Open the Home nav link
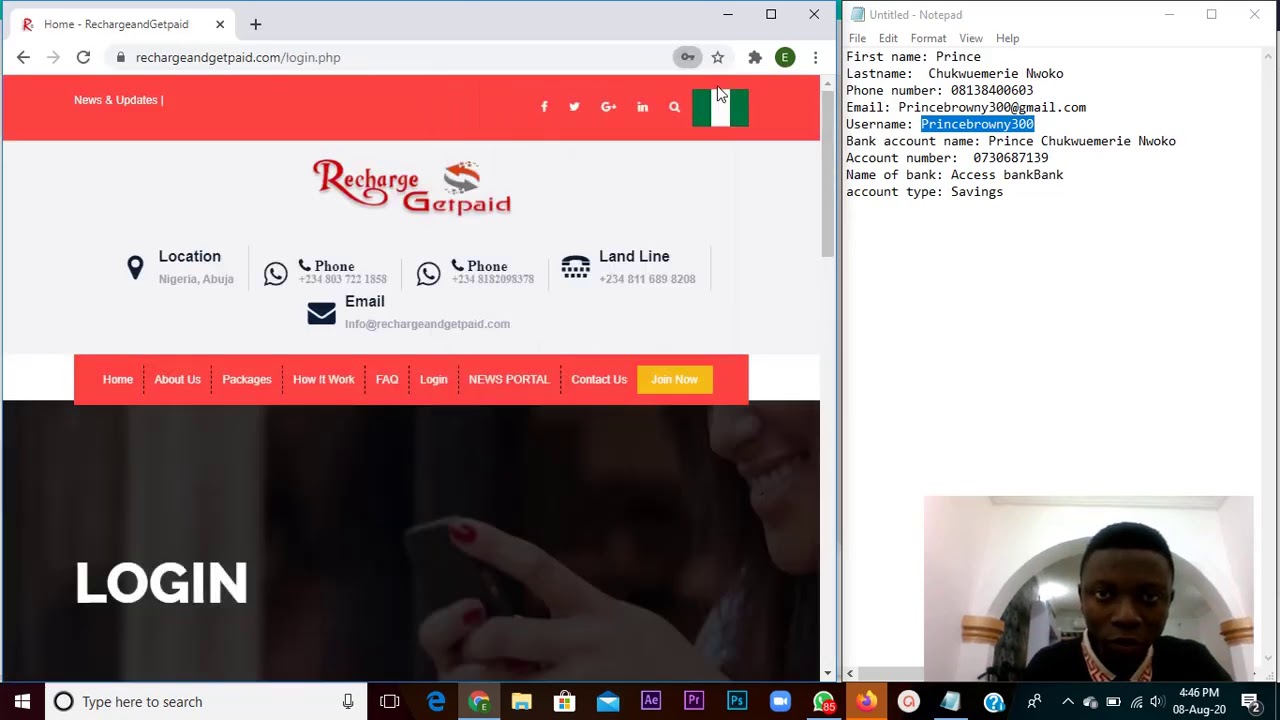 [x=117, y=379]
